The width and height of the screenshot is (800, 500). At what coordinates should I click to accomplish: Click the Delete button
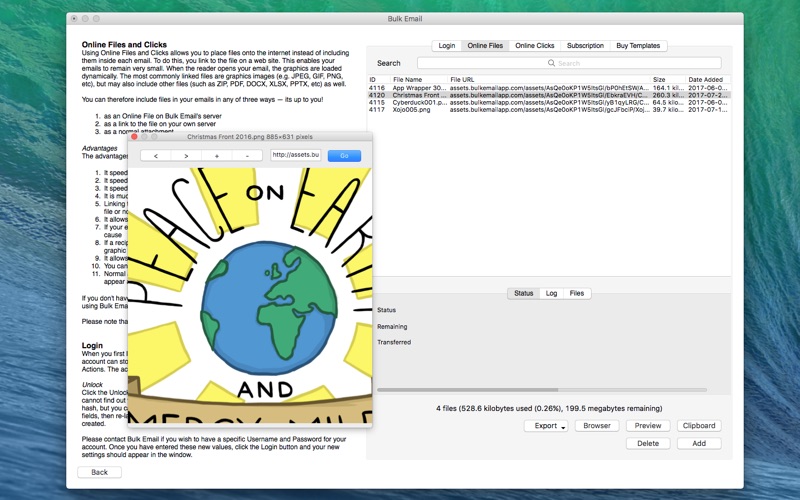pyautogui.click(x=648, y=443)
